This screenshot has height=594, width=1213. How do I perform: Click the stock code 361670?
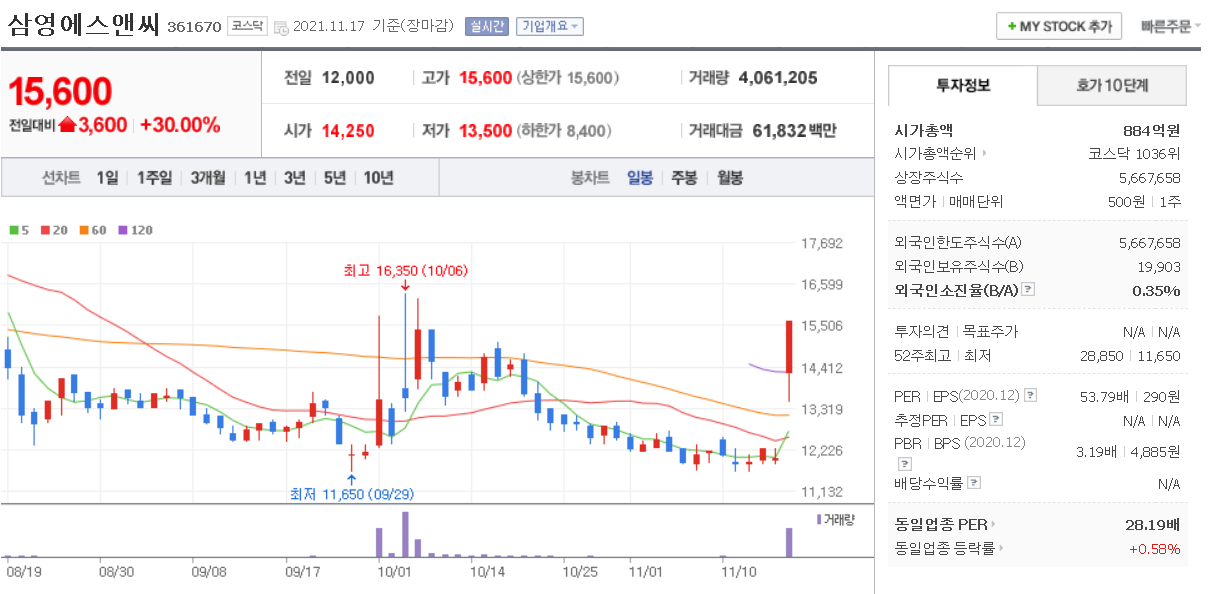[193, 27]
